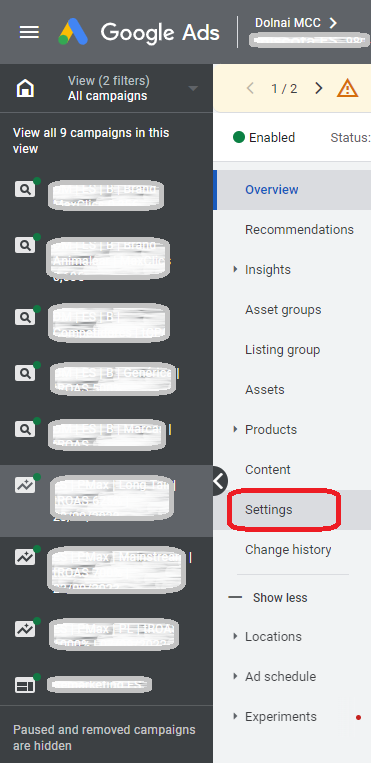This screenshot has height=763, width=371.
Task: Click View all 9 campaigns in this view
Action: click(91, 141)
